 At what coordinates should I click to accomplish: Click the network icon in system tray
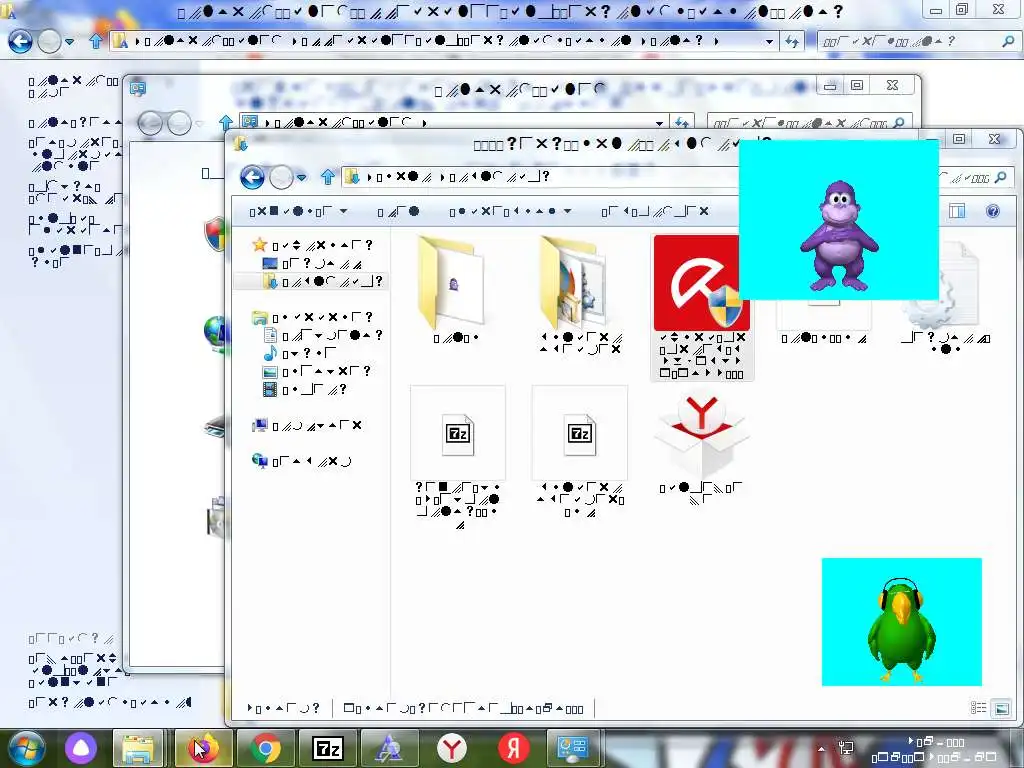click(845, 748)
